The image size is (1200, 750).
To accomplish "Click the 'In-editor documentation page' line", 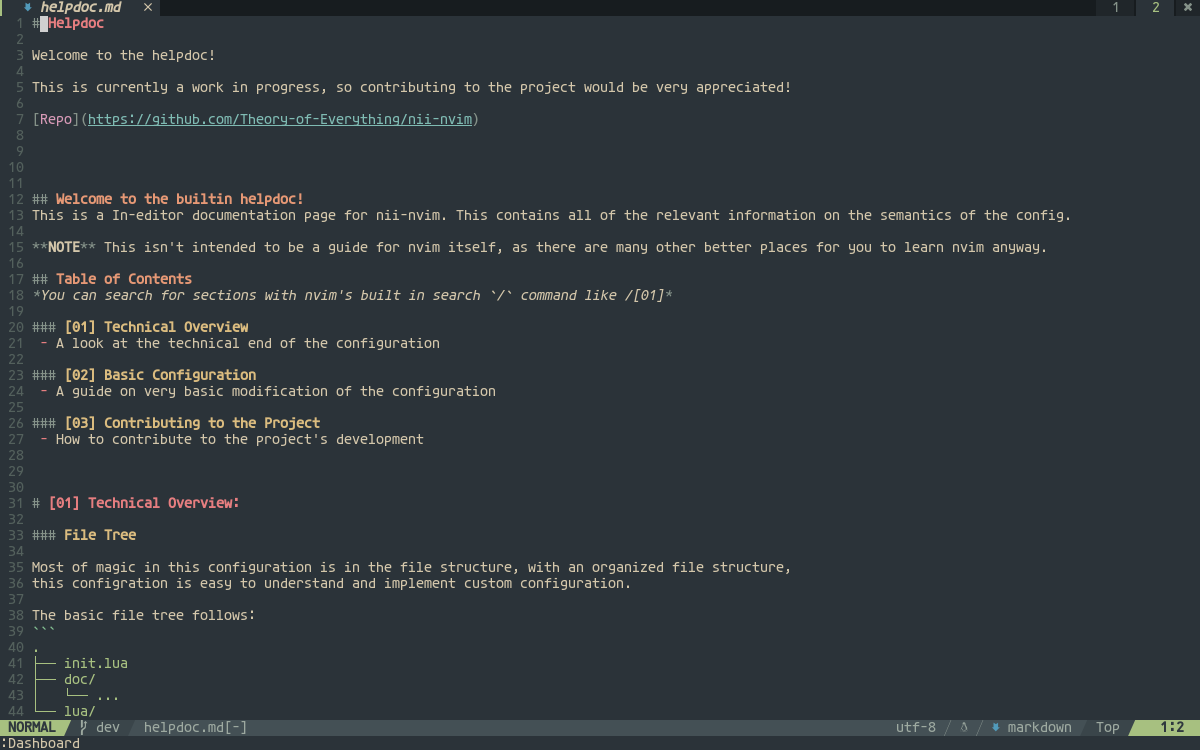I will click(x=552, y=215).
